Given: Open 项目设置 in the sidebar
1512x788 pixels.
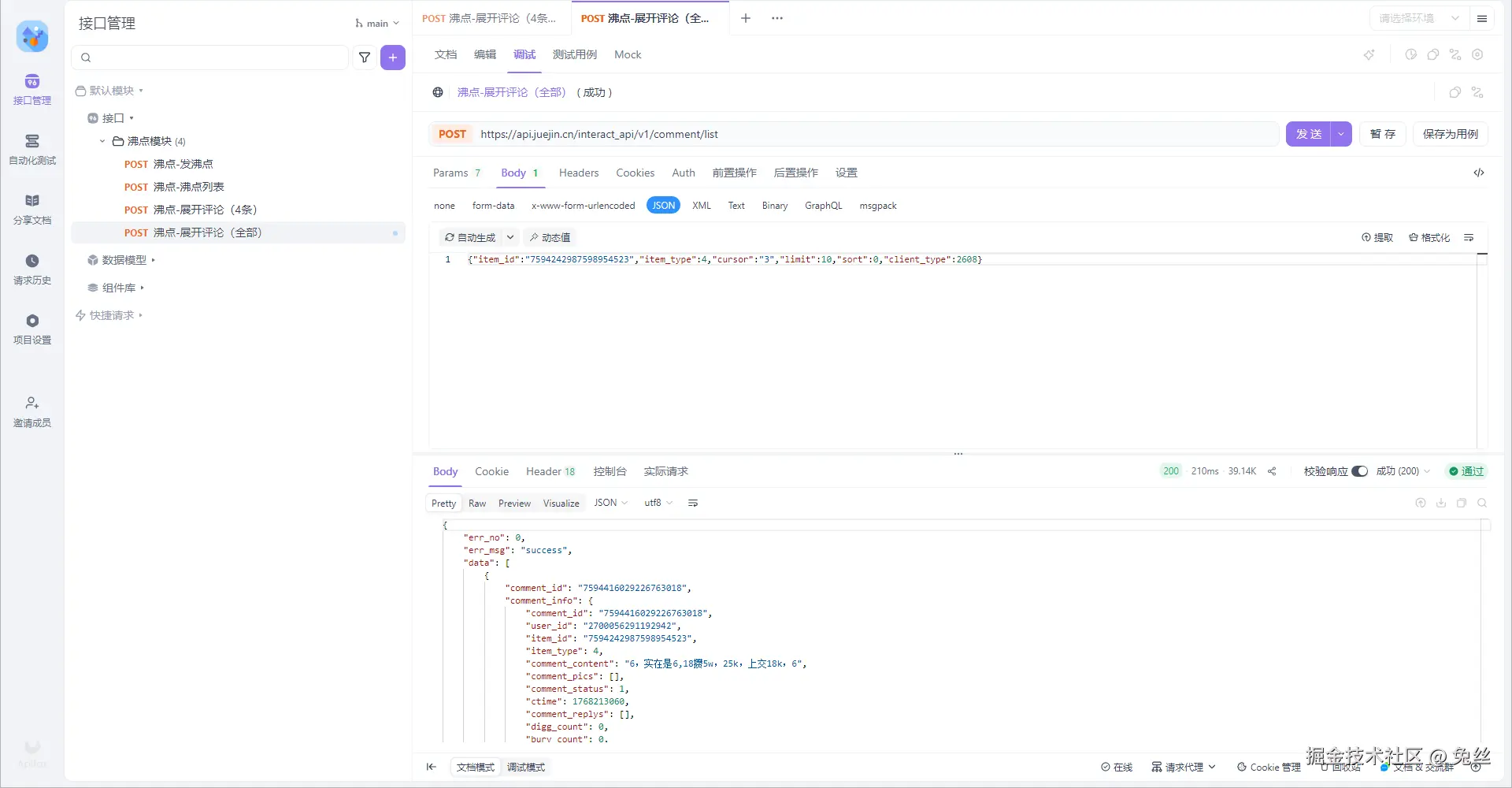Looking at the screenshot, I should coord(32,329).
